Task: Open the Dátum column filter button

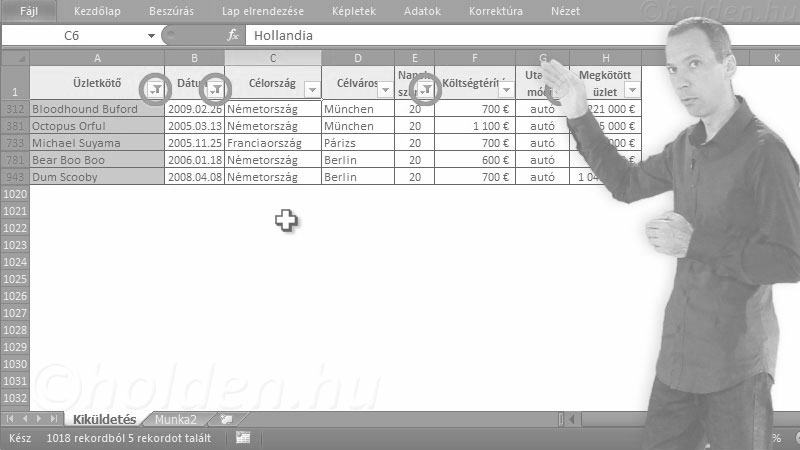Action: click(x=216, y=90)
